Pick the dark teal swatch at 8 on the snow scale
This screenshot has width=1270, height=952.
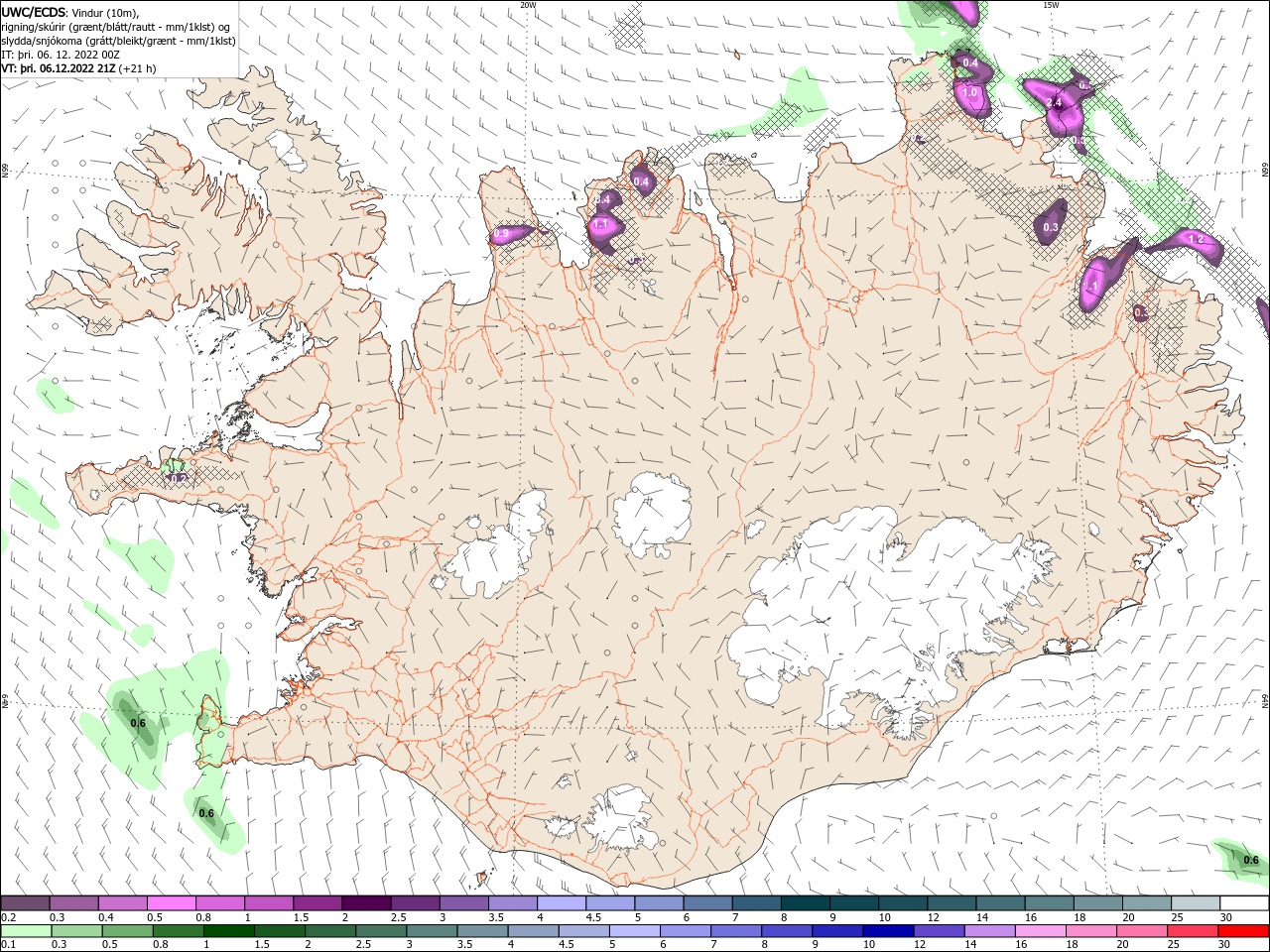(x=806, y=903)
